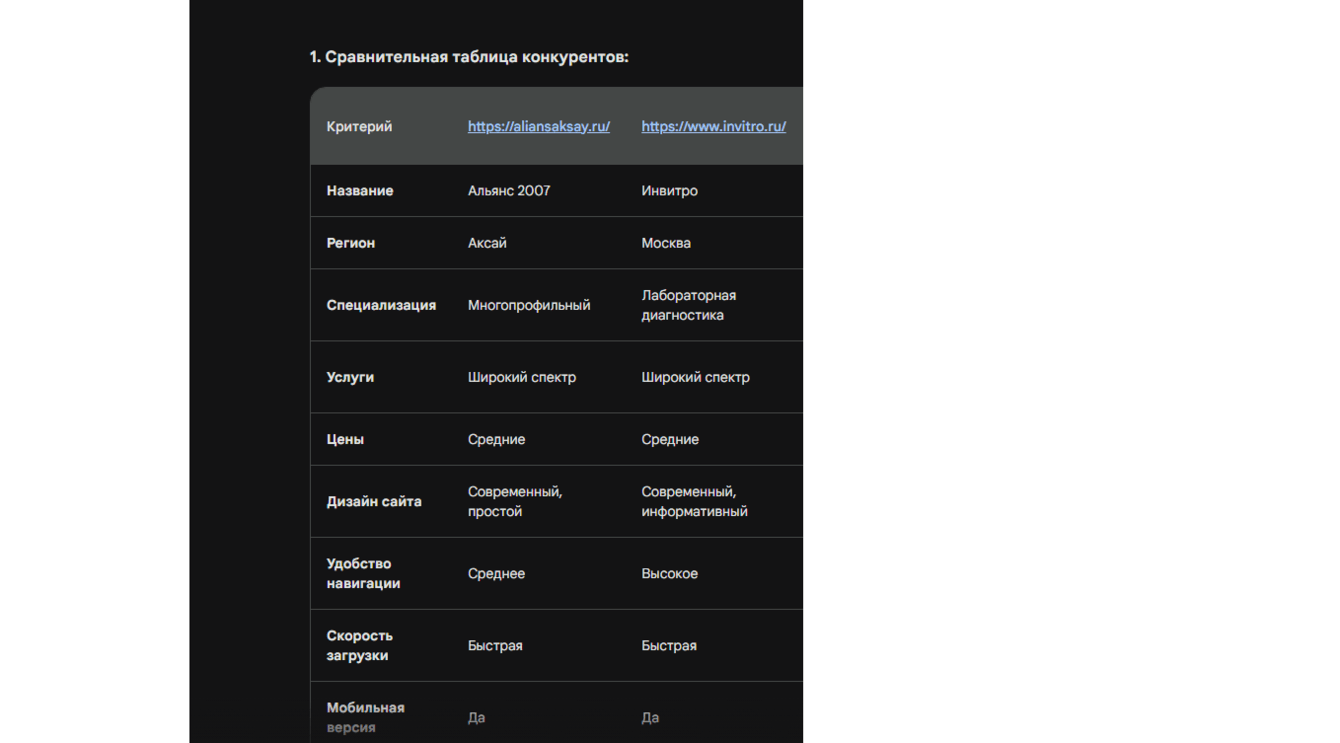Click the 'Критерий' column header
Screen dimensions: 1340x743
coord(359,127)
